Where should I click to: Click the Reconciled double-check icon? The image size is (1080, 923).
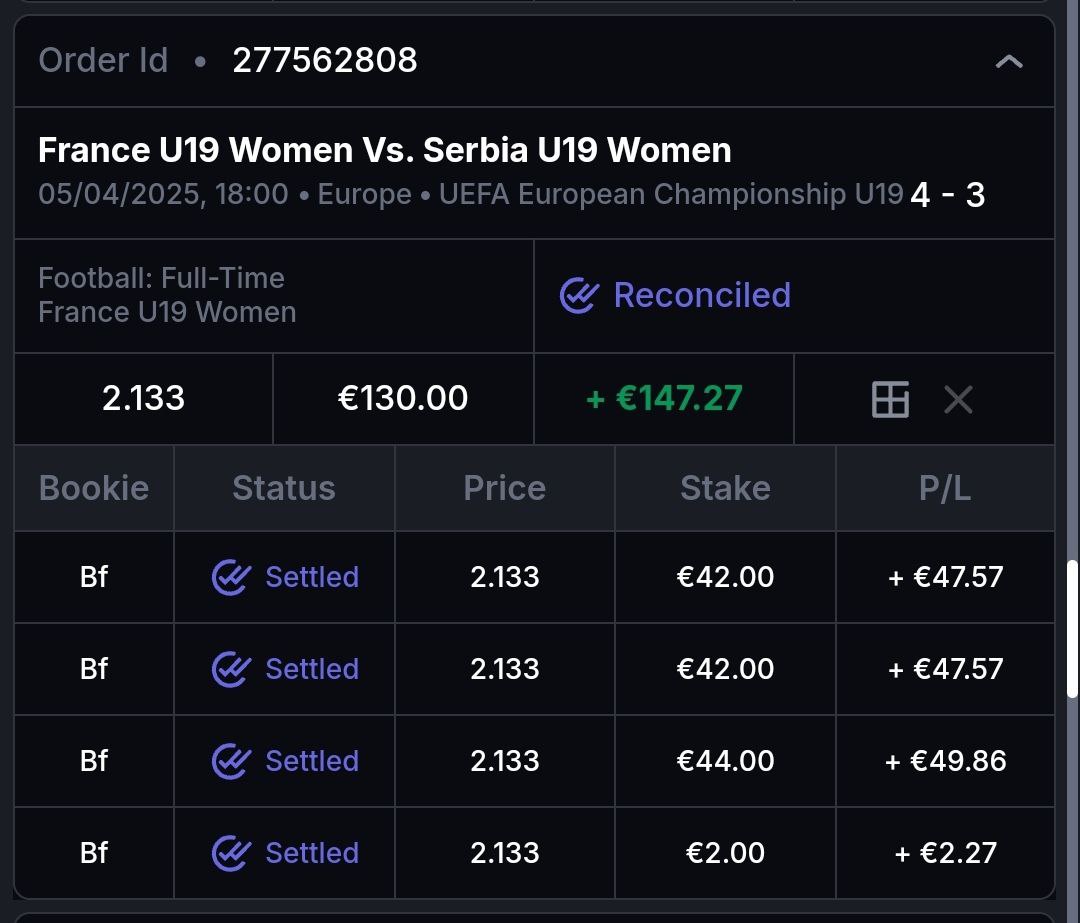(x=579, y=296)
